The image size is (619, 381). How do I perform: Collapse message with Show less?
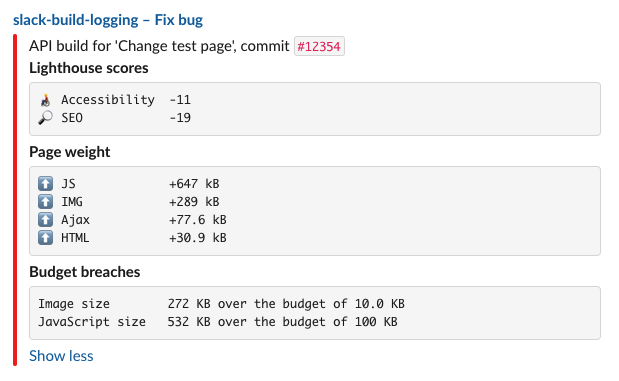click(x=61, y=356)
